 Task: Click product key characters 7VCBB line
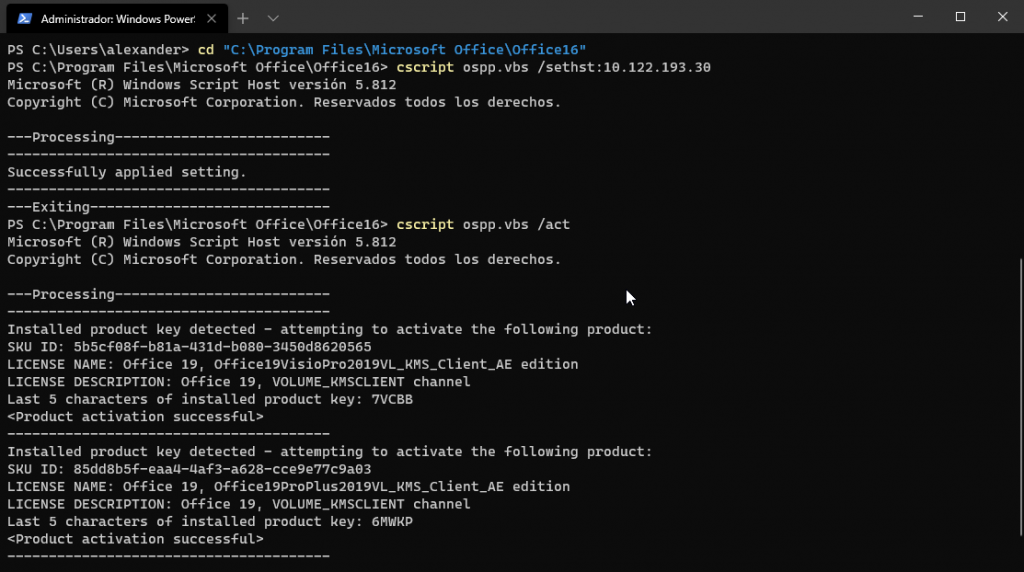pyautogui.click(x=210, y=399)
